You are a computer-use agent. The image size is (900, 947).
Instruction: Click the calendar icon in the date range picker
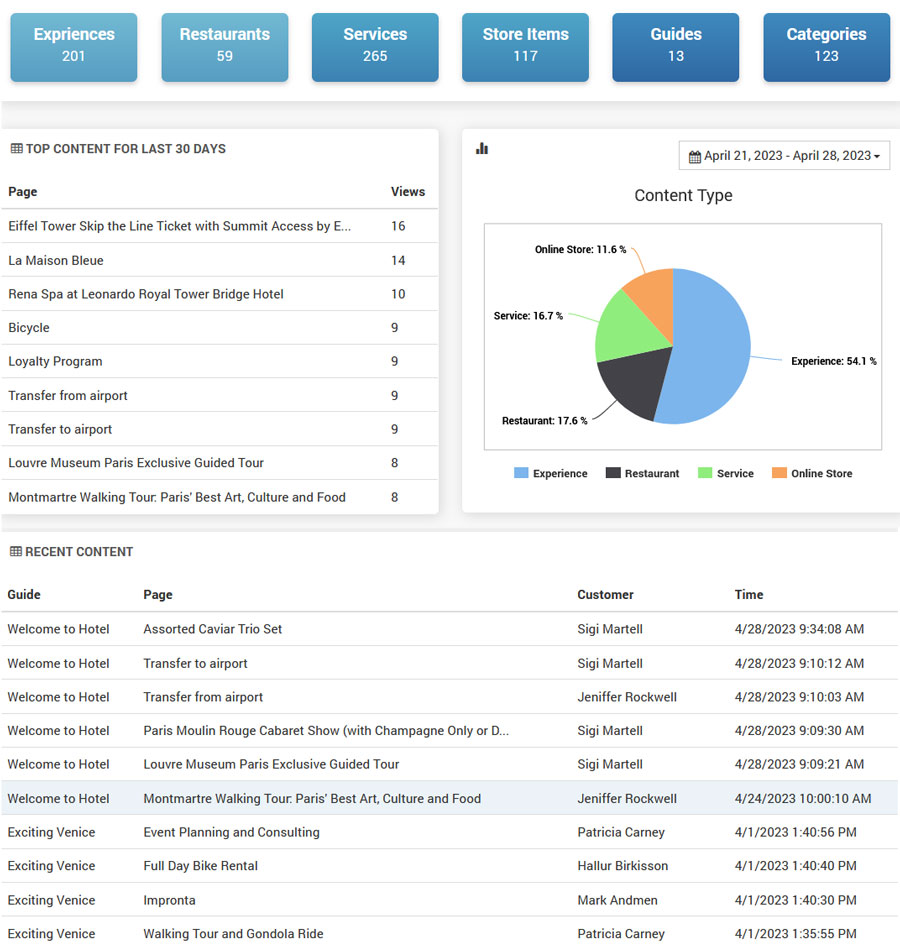point(695,157)
